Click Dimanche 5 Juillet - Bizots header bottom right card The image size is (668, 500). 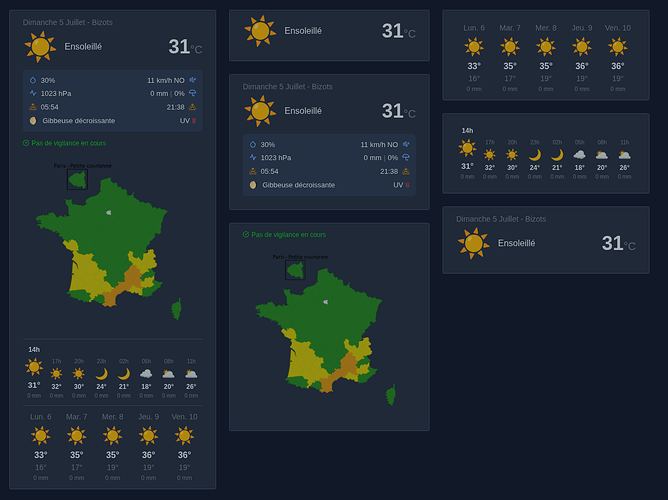click(x=501, y=219)
